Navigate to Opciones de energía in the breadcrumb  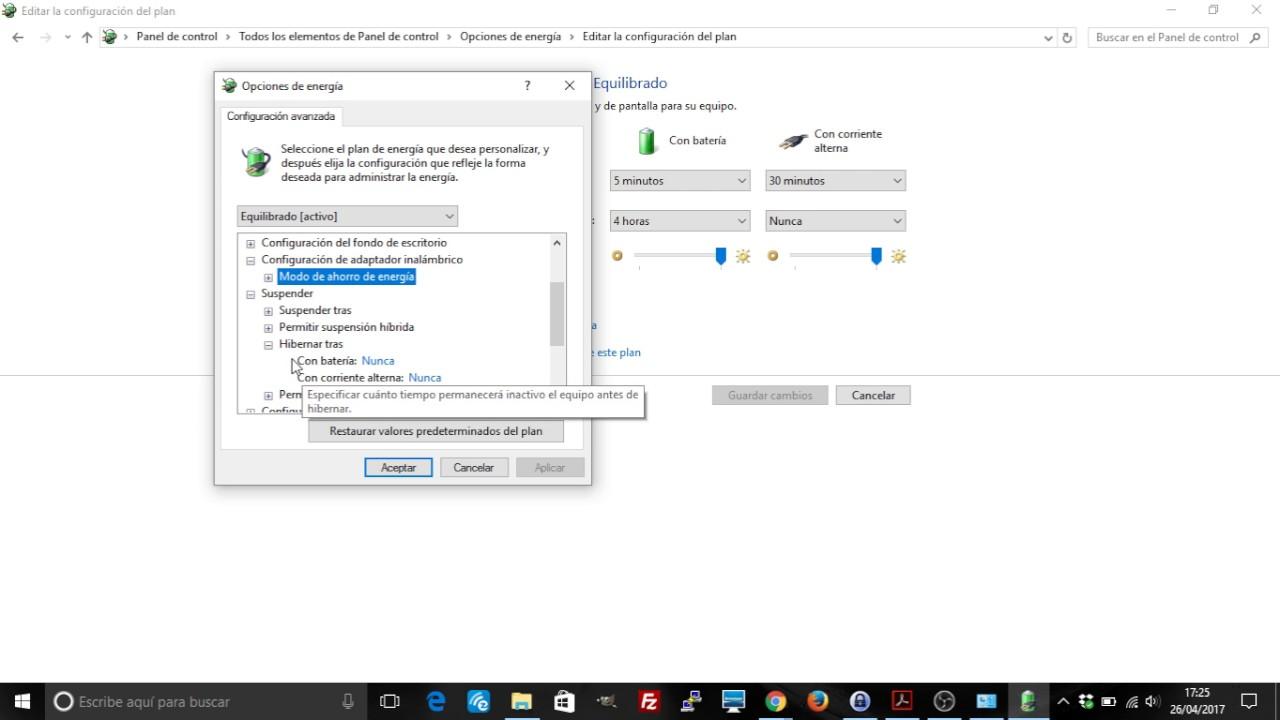(511, 36)
